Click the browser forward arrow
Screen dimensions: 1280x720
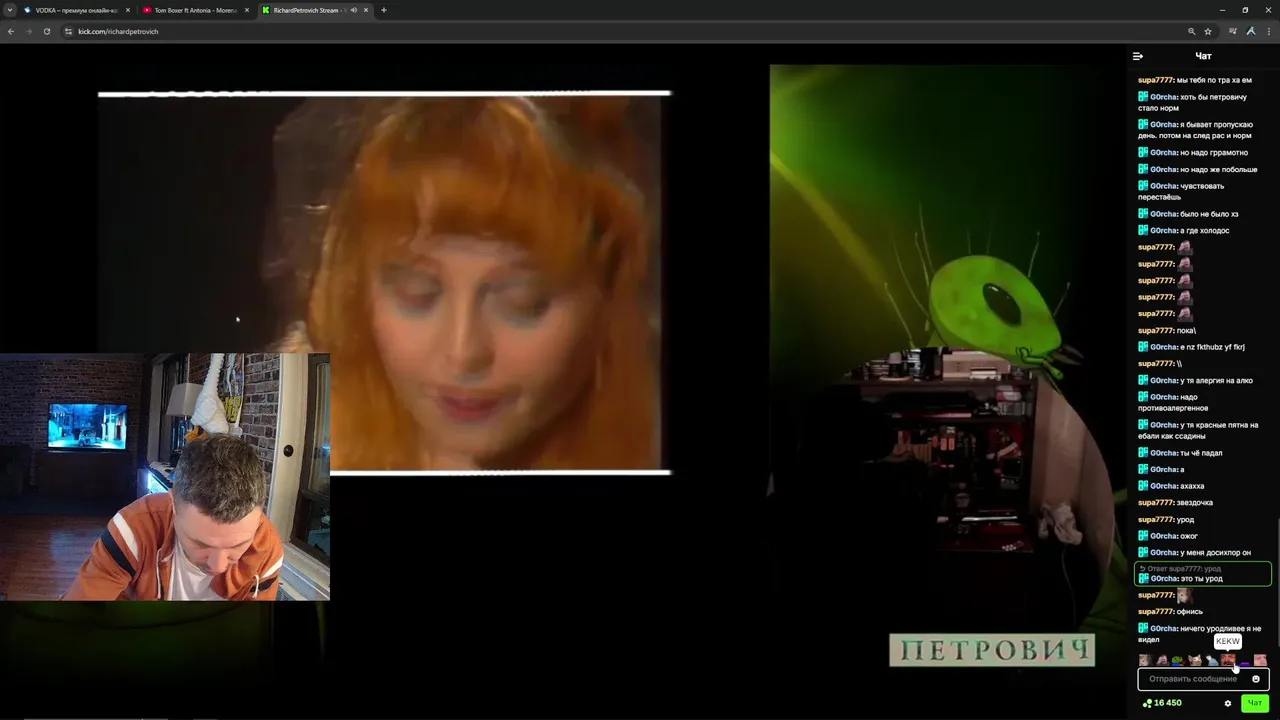pos(28,31)
